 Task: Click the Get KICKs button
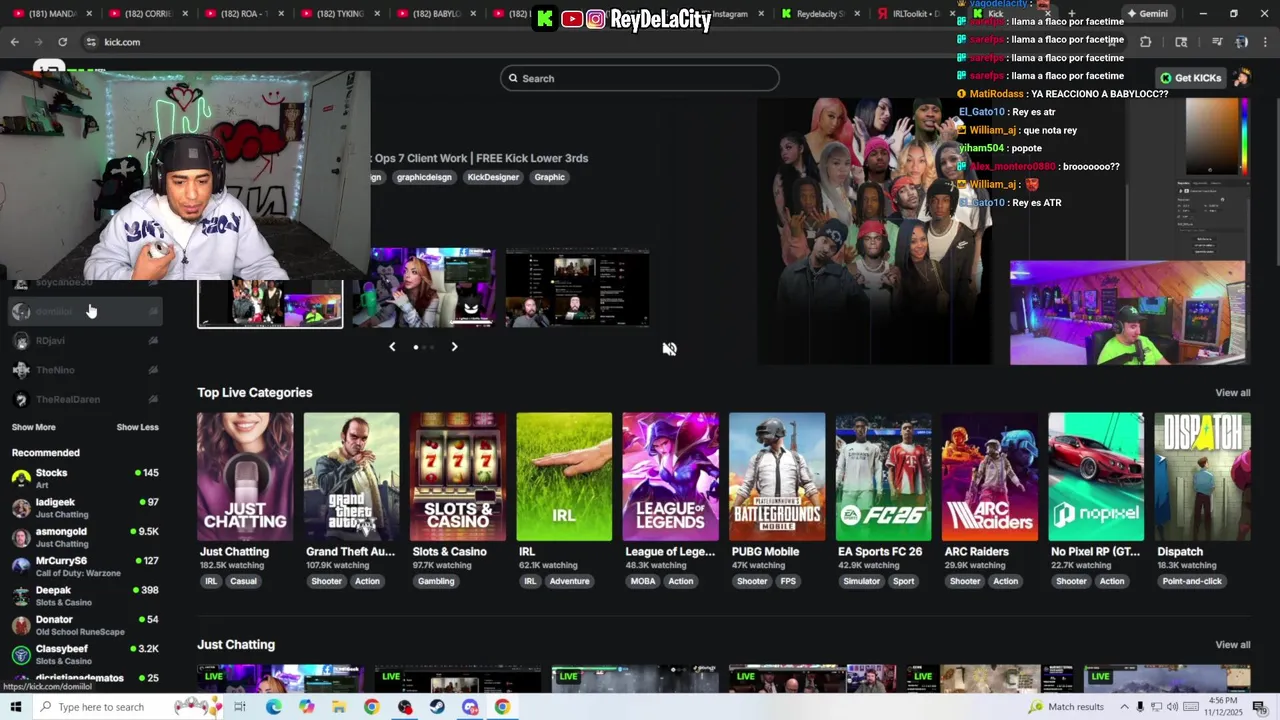coord(1190,78)
